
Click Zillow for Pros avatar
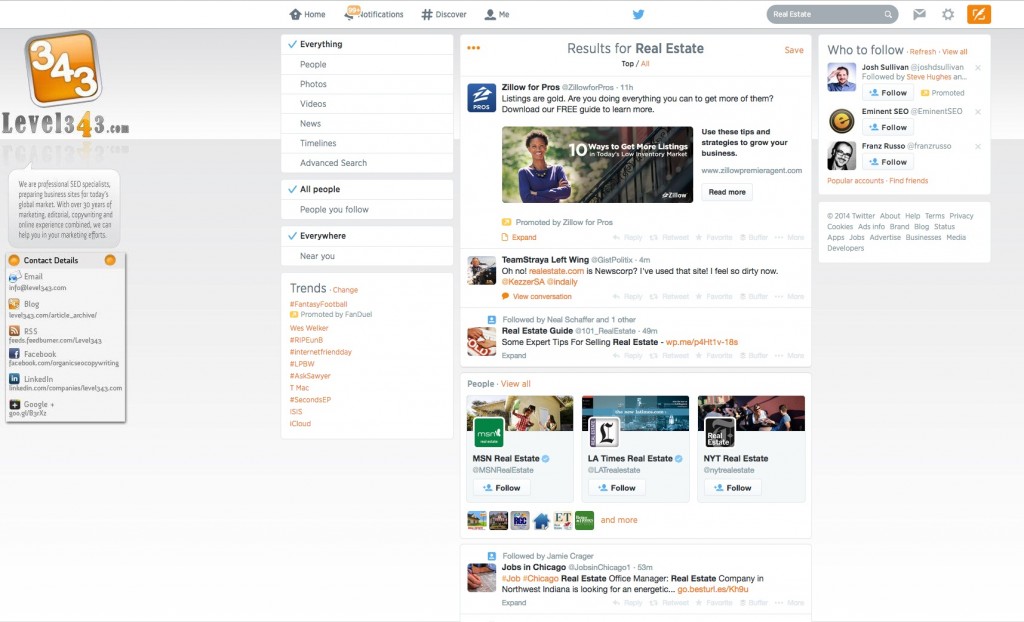[x=481, y=97]
